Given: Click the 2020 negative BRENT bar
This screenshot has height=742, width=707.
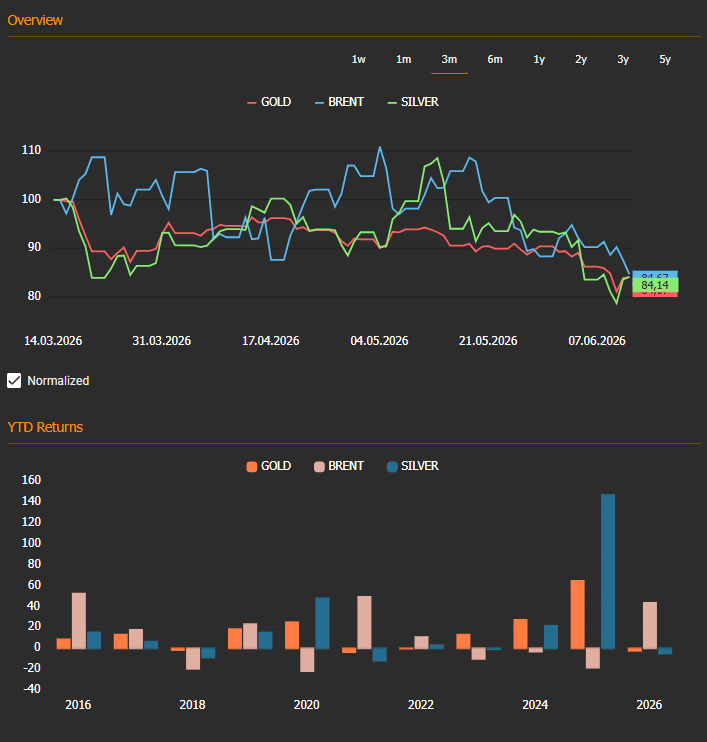Looking at the screenshot, I should click(307, 659).
